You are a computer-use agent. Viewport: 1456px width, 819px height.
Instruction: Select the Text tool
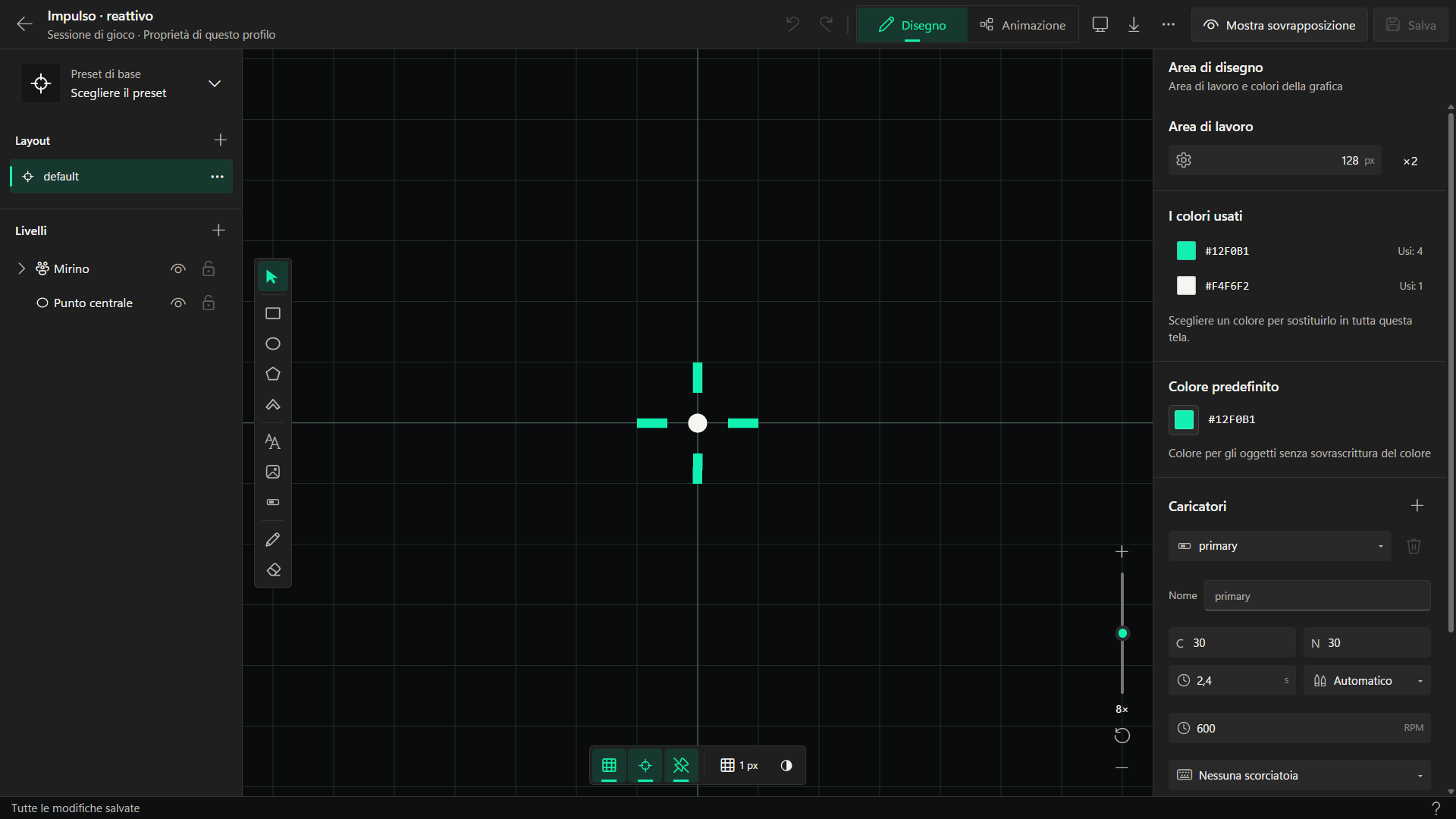[x=273, y=441]
